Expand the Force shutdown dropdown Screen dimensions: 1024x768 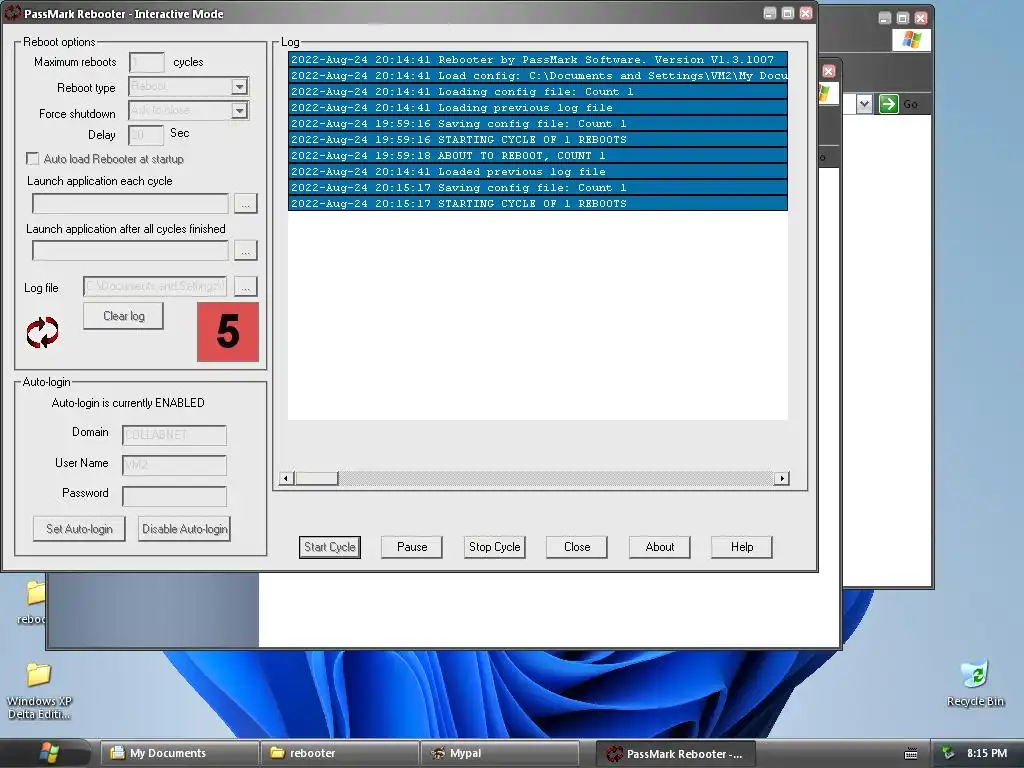240,111
